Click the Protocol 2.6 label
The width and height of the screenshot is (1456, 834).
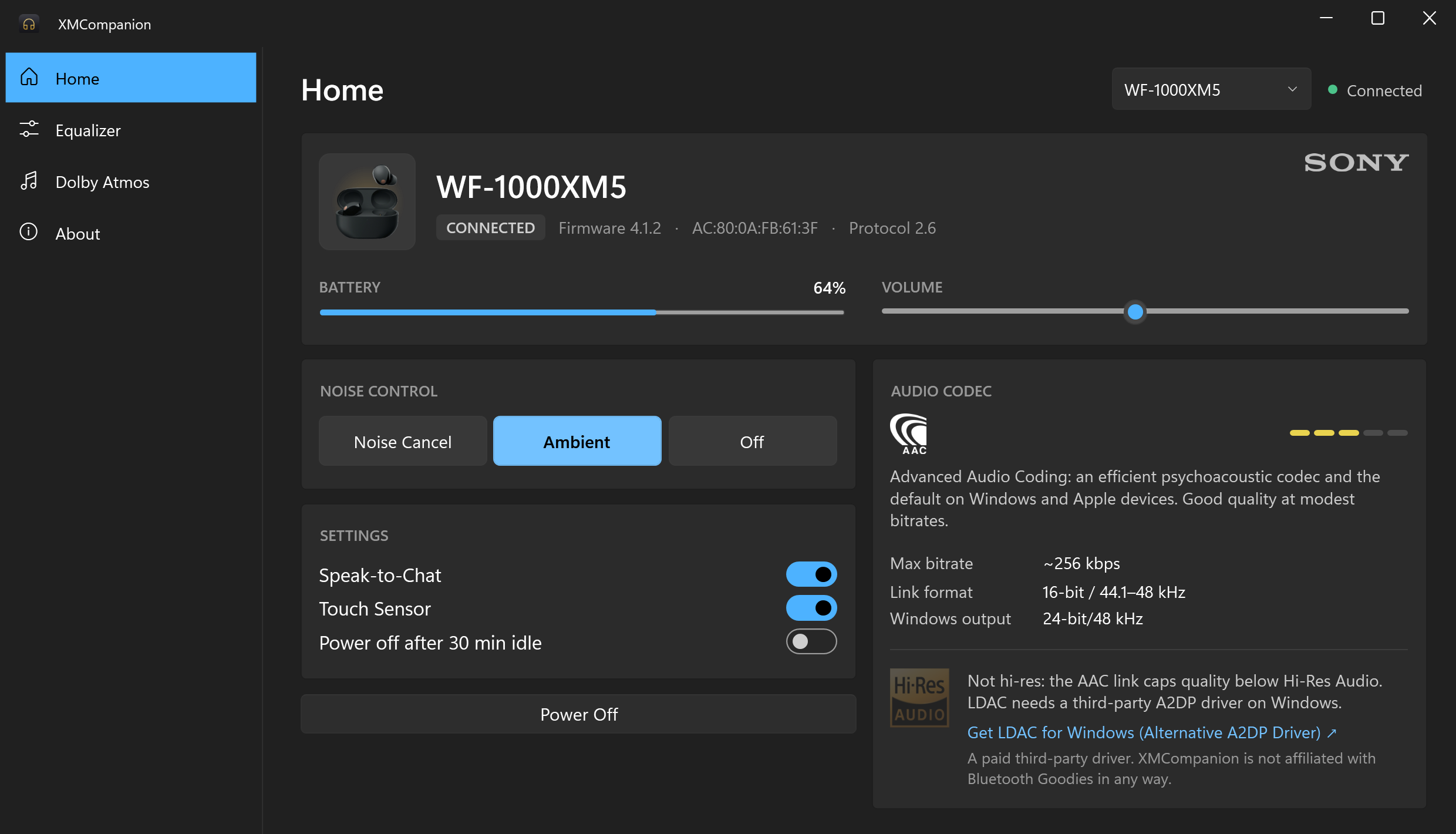click(x=892, y=228)
